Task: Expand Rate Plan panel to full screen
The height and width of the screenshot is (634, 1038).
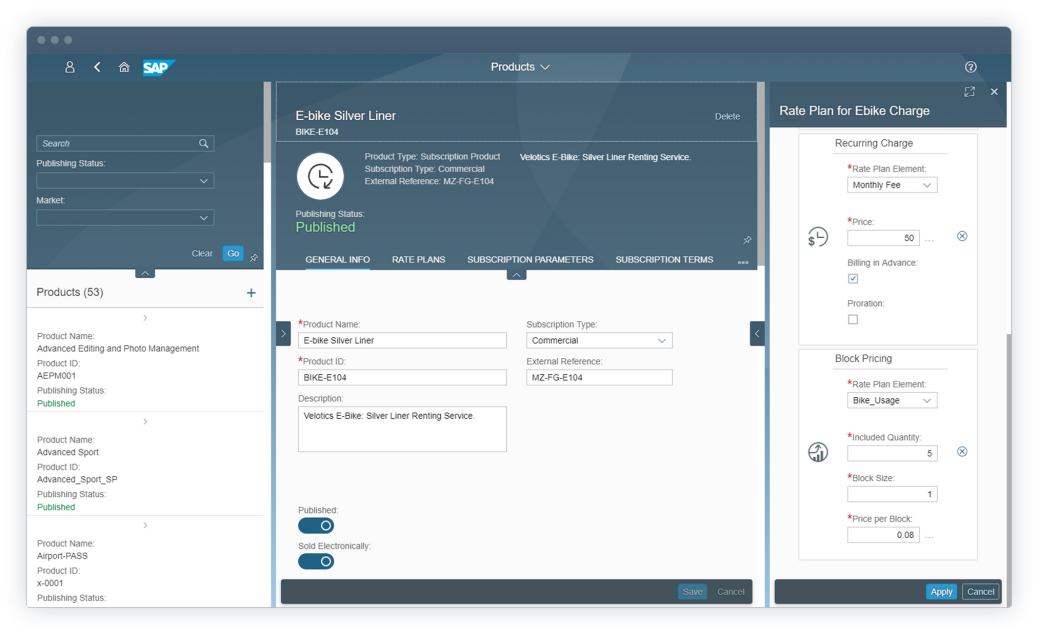Action: click(x=969, y=92)
